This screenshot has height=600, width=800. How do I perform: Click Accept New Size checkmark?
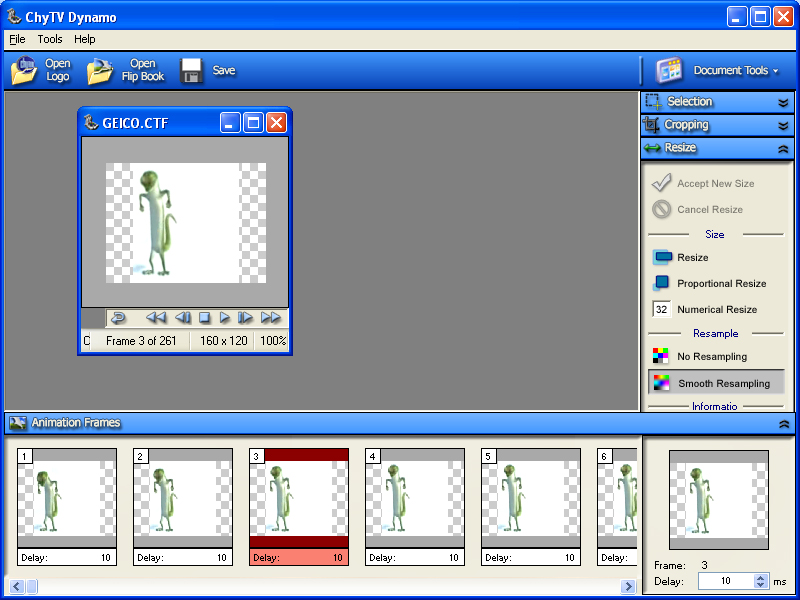(661, 182)
